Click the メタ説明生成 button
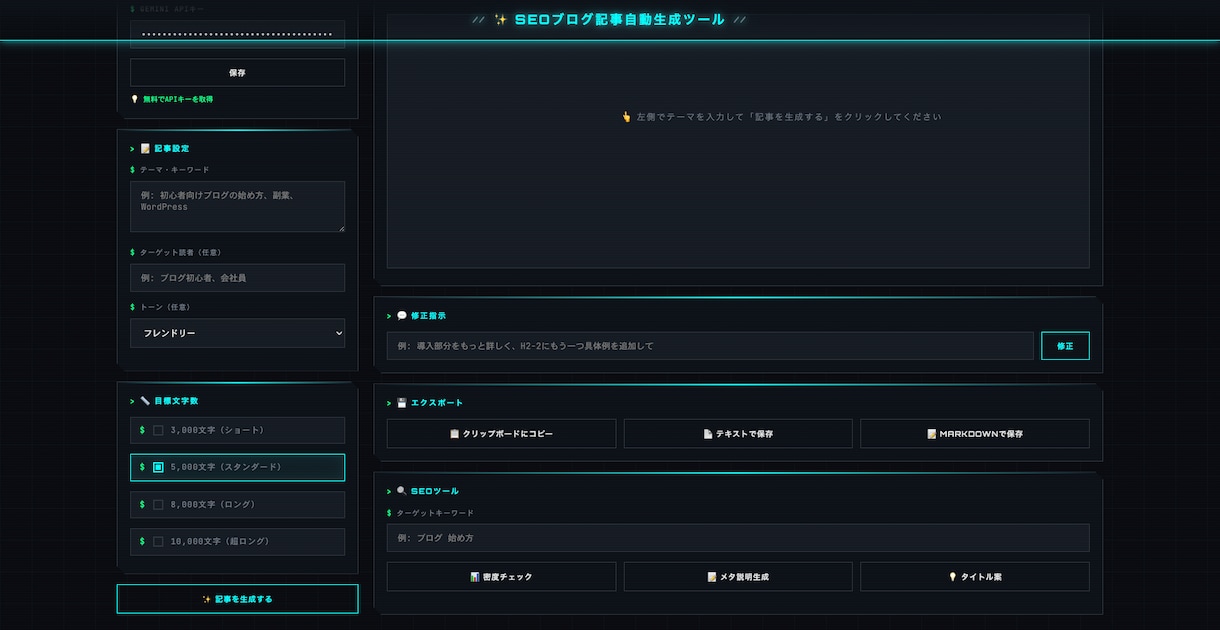1220x630 pixels. pyautogui.click(x=738, y=577)
